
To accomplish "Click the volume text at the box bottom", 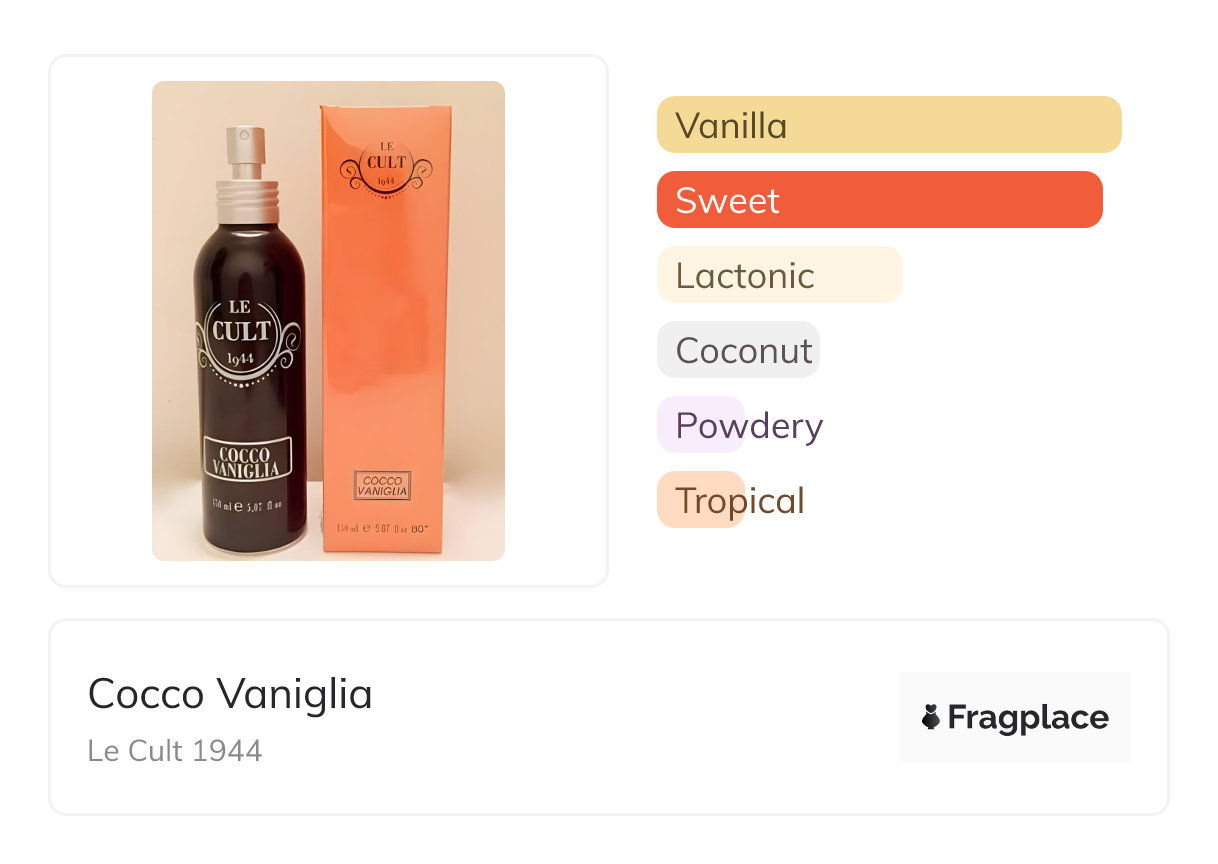I will click(x=383, y=528).
